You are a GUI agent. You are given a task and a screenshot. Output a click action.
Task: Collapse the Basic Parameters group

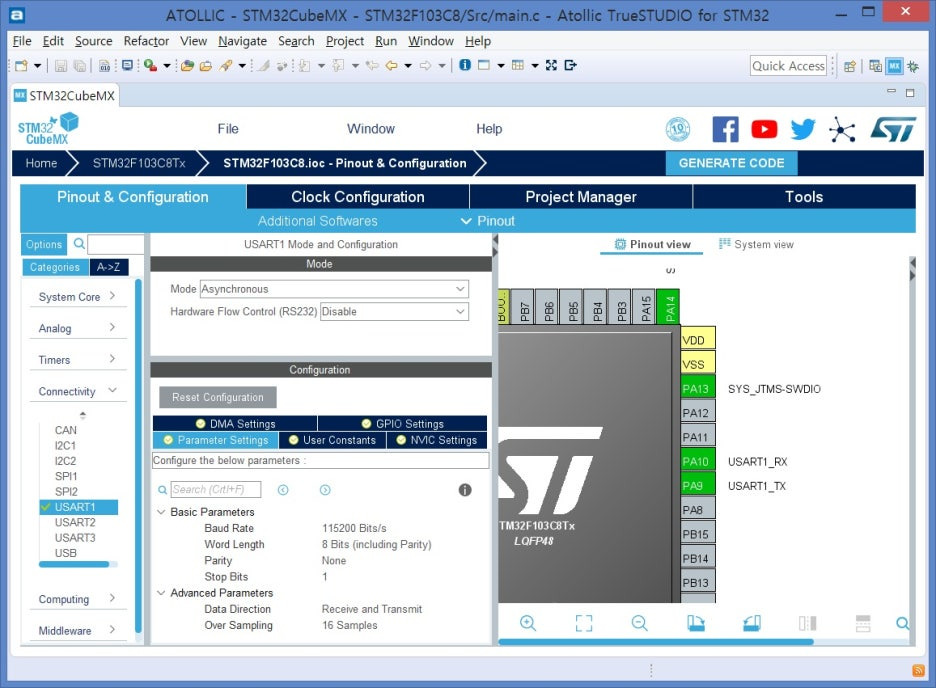coord(161,512)
